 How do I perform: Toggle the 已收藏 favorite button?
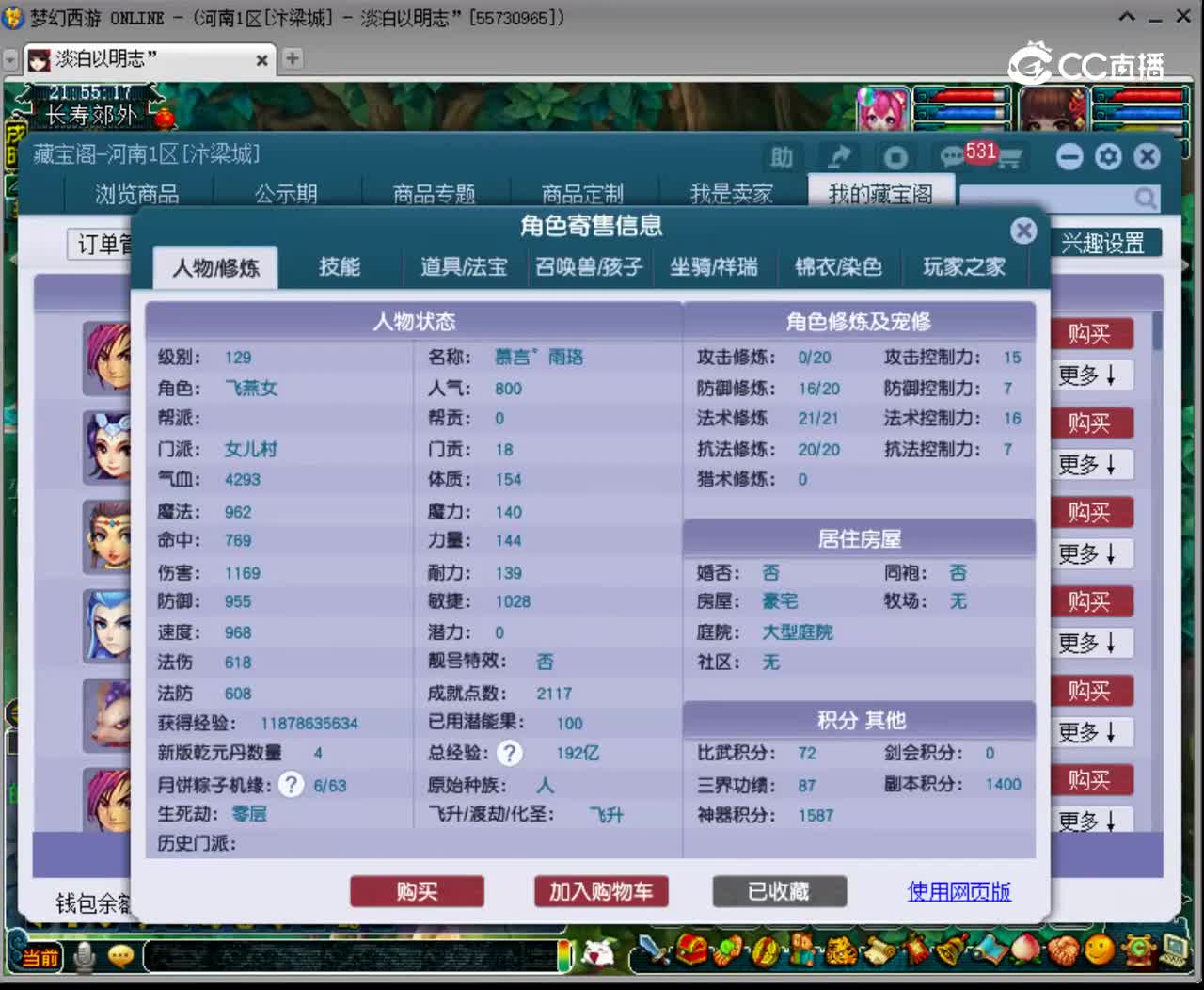[779, 891]
